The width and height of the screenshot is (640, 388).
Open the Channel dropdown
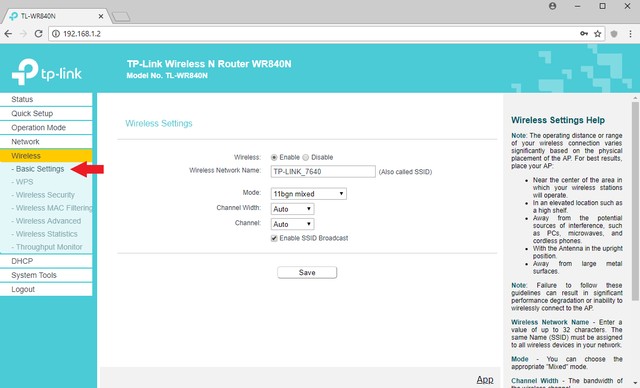[x=292, y=224]
